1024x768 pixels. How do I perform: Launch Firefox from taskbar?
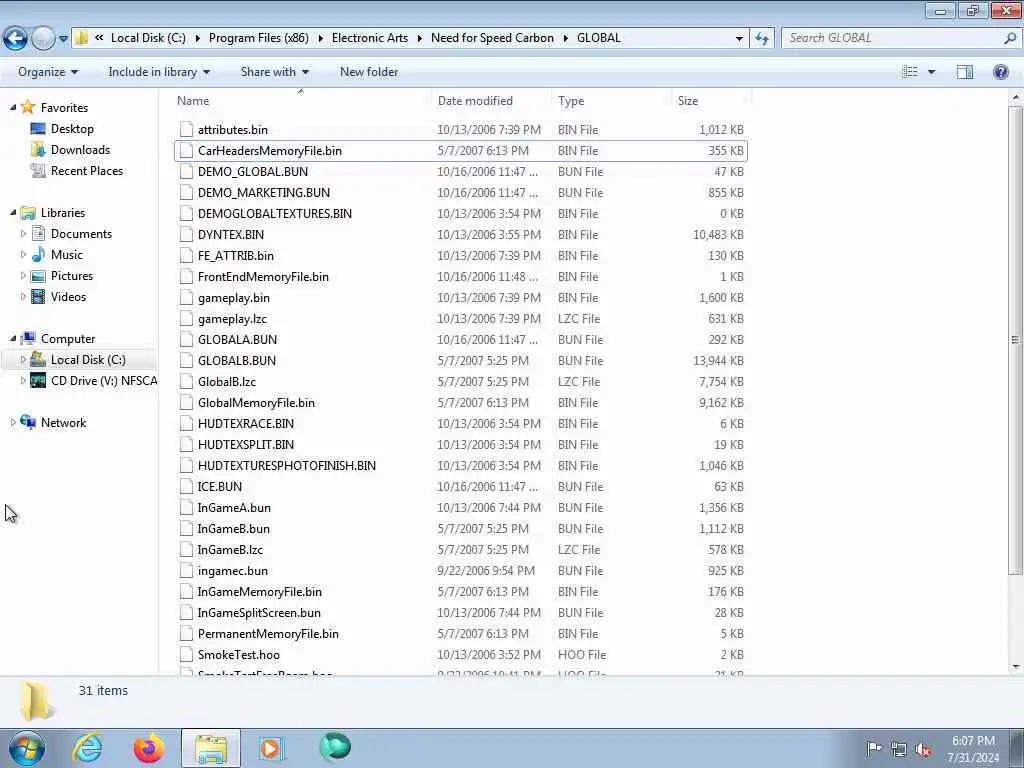coord(149,748)
